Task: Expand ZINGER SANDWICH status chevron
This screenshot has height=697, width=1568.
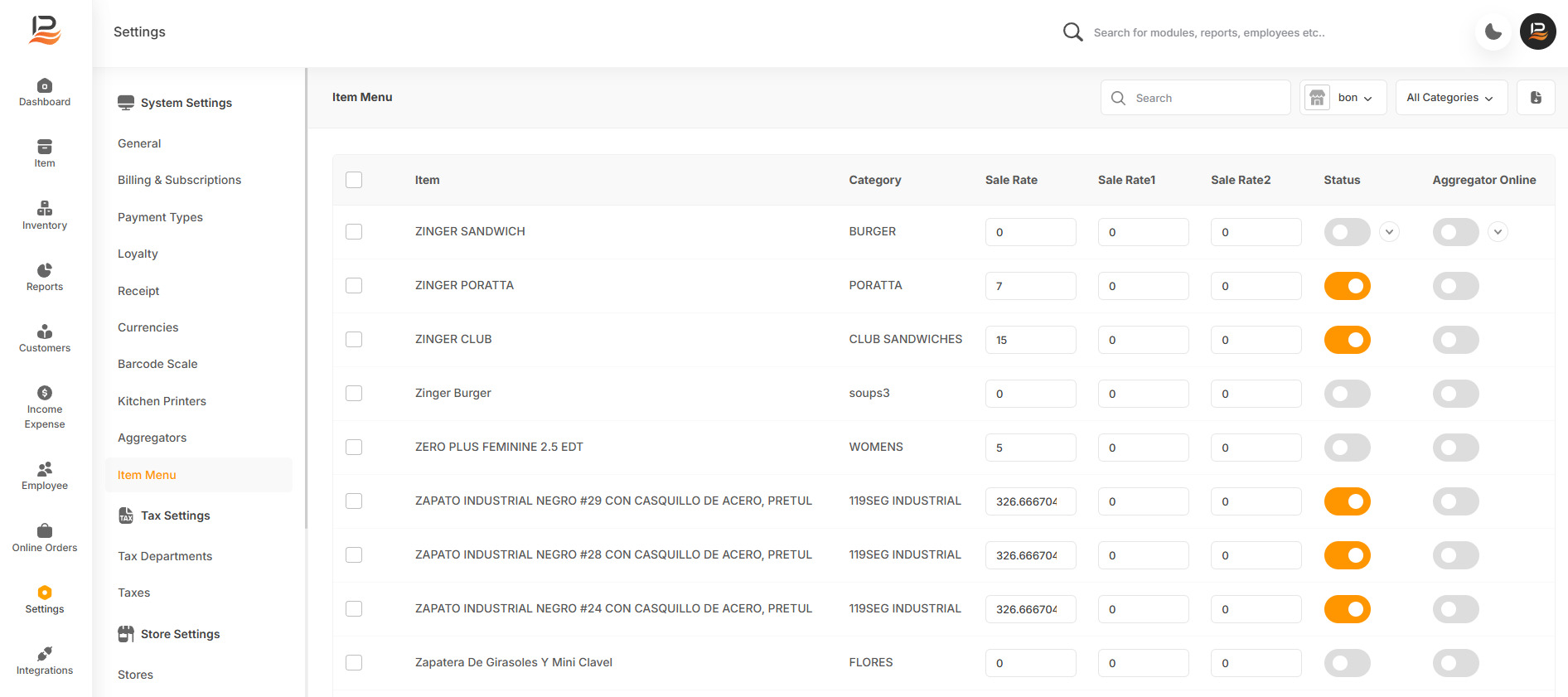Action: [1390, 232]
